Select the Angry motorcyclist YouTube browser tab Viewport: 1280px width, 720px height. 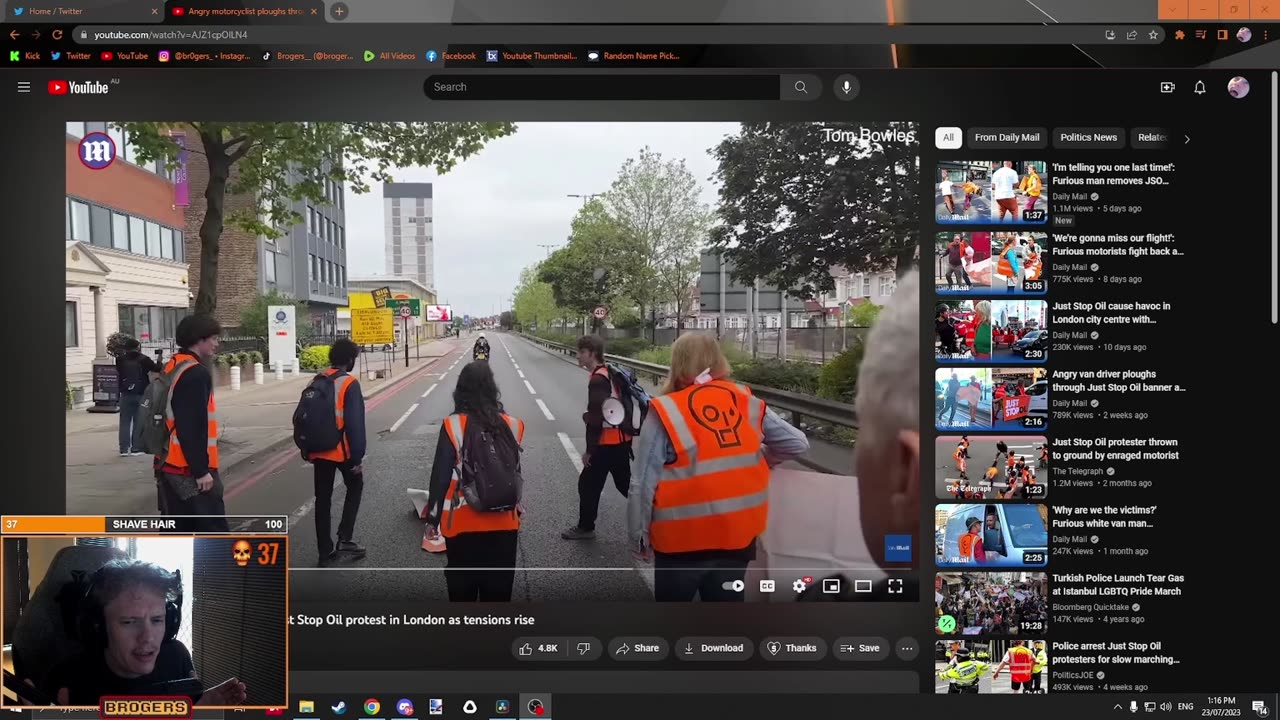[244, 11]
